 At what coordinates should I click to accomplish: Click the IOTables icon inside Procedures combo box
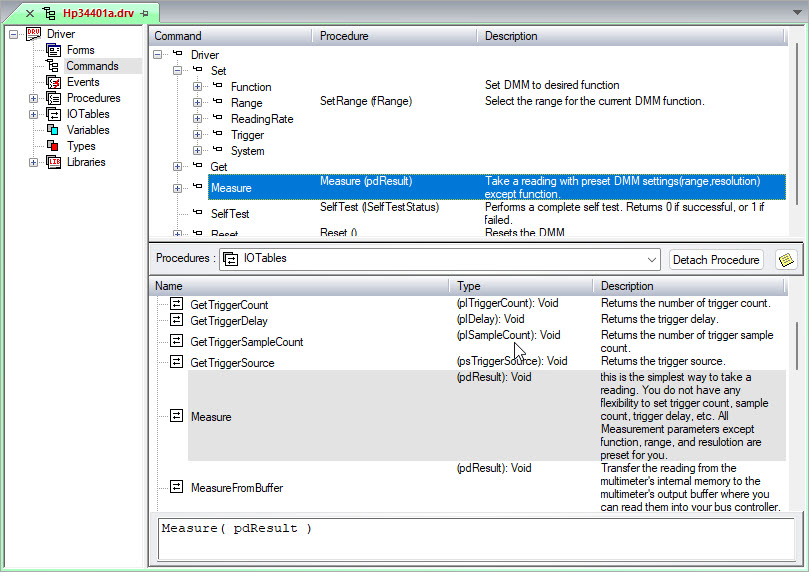[x=231, y=259]
